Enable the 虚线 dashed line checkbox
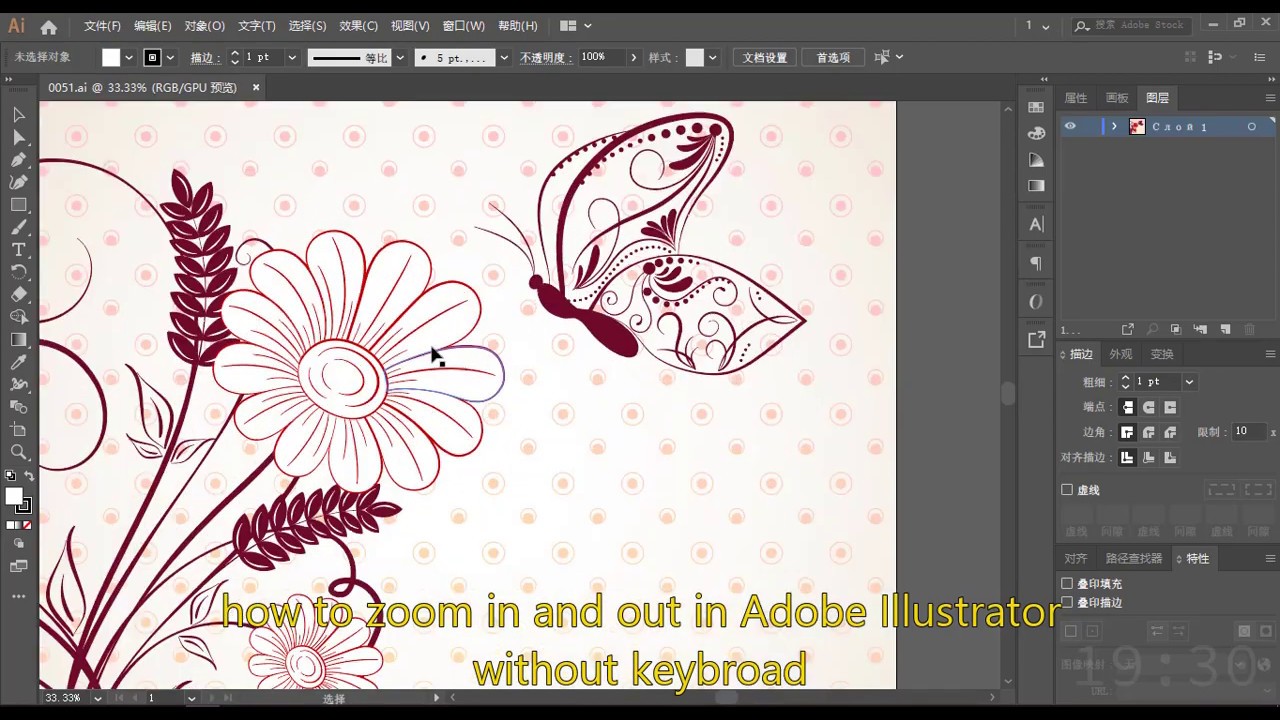This screenshot has height=720, width=1280. coord(1067,490)
